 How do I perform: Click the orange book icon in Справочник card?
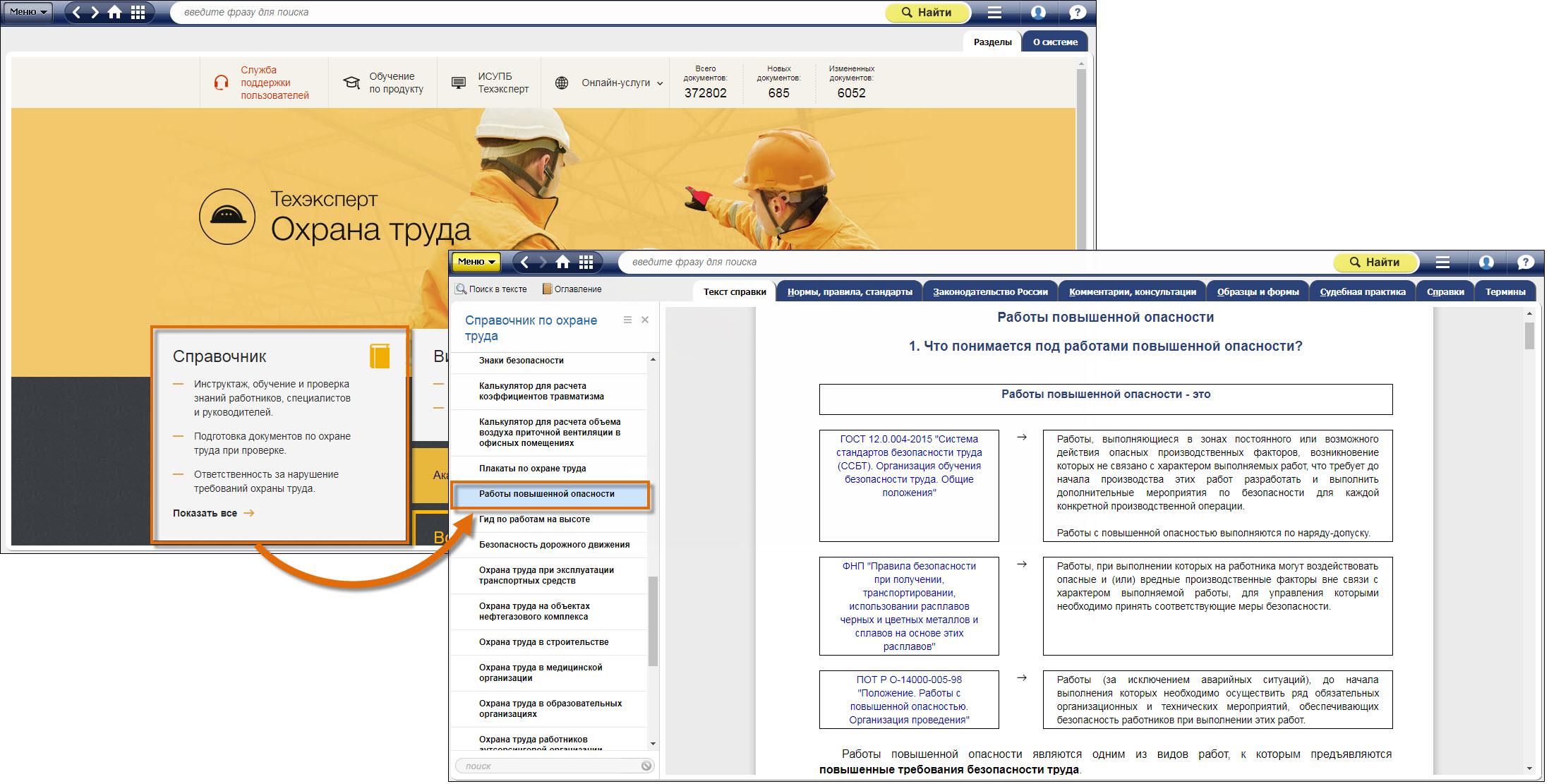point(380,356)
